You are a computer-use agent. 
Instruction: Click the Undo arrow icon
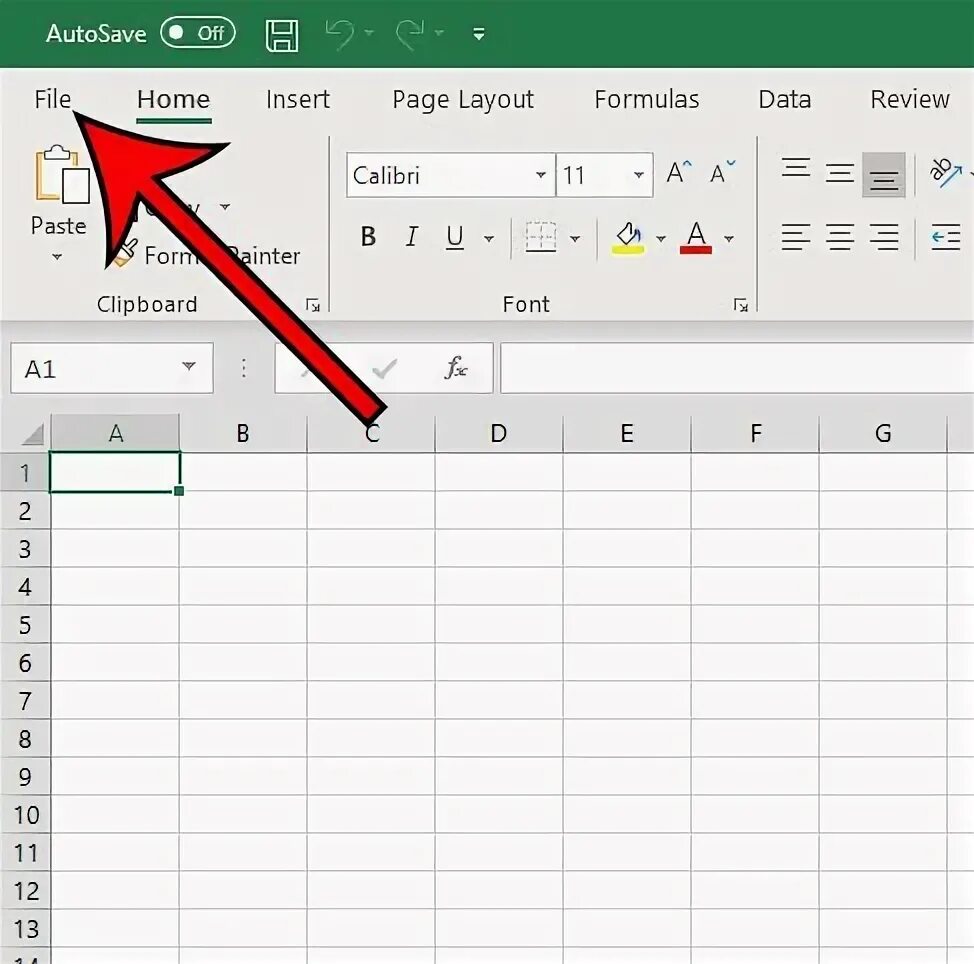(340, 33)
